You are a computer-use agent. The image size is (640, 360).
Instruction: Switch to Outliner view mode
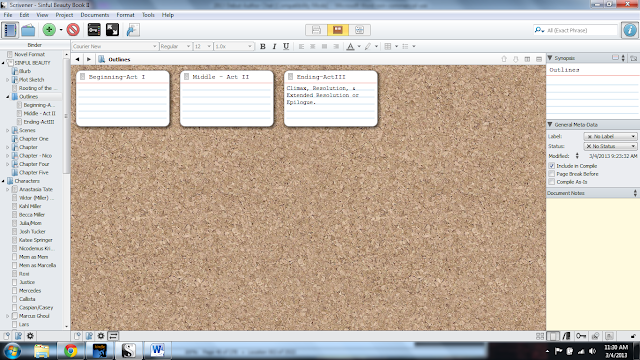tap(359, 30)
